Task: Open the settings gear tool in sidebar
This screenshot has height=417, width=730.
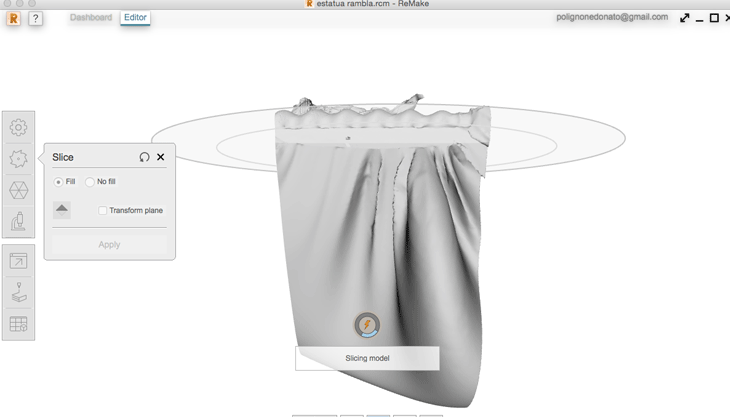Action: point(19,127)
